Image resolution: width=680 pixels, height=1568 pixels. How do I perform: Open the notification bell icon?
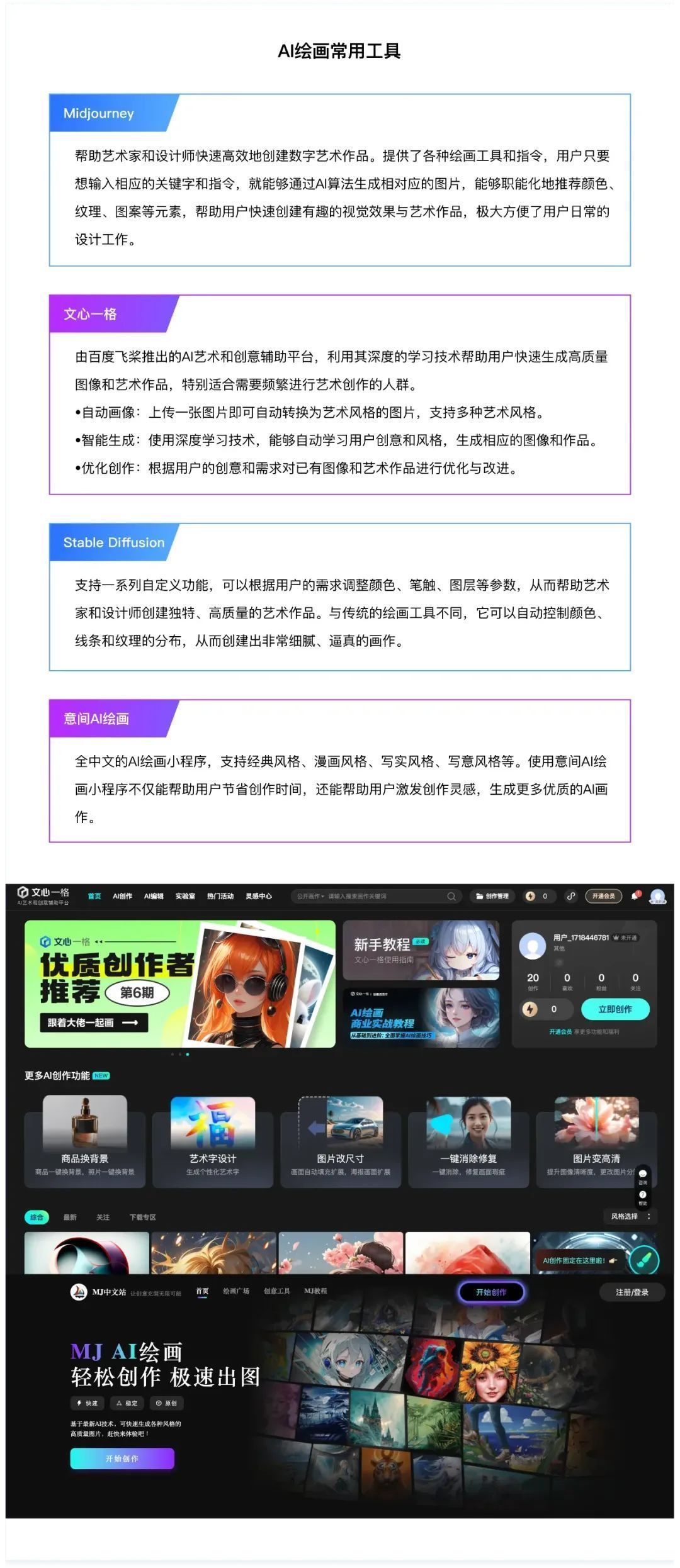coord(635,896)
